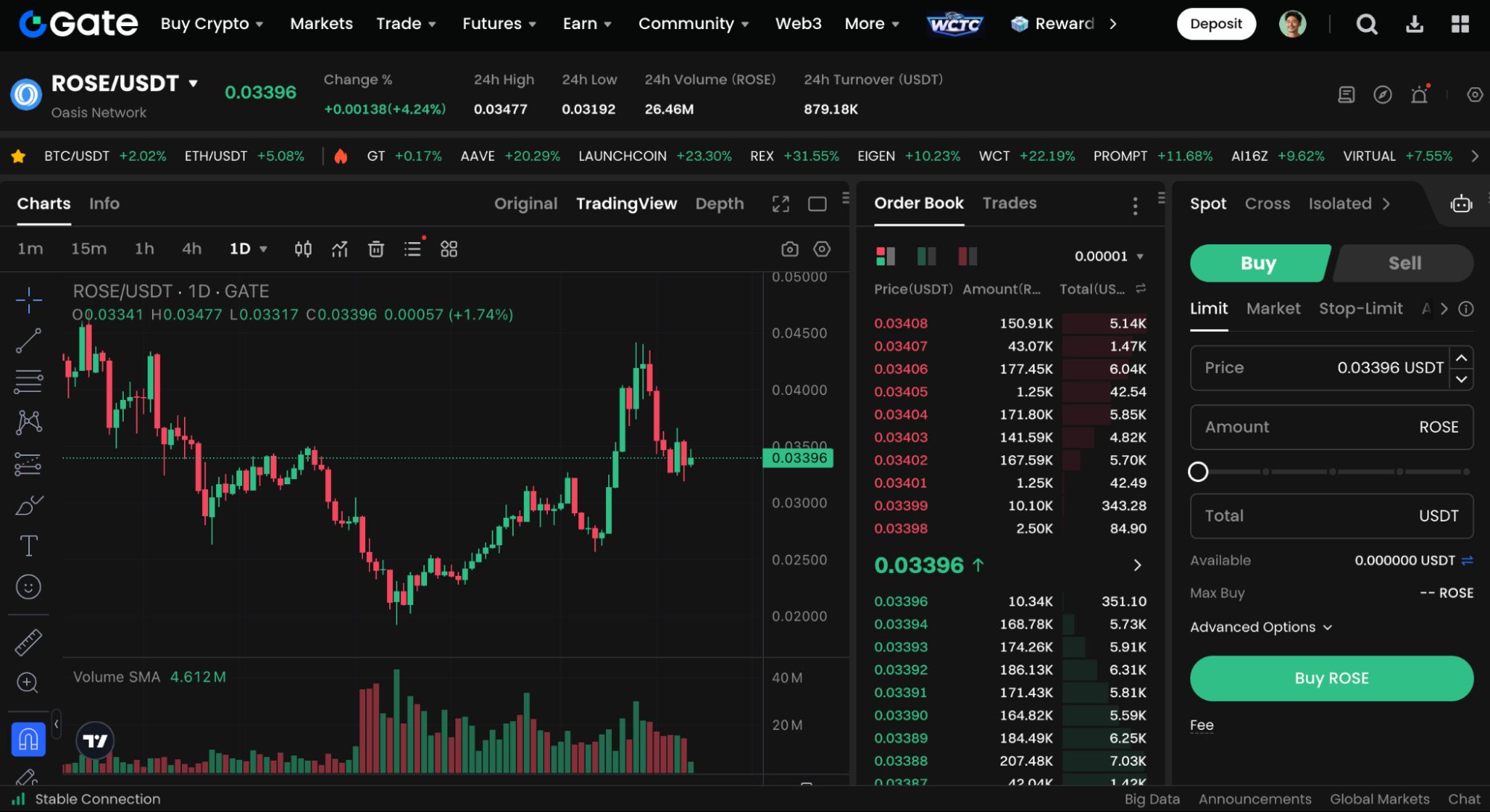Image resolution: width=1490 pixels, height=812 pixels.
Task: Switch to the Trades tab
Action: (x=1009, y=203)
